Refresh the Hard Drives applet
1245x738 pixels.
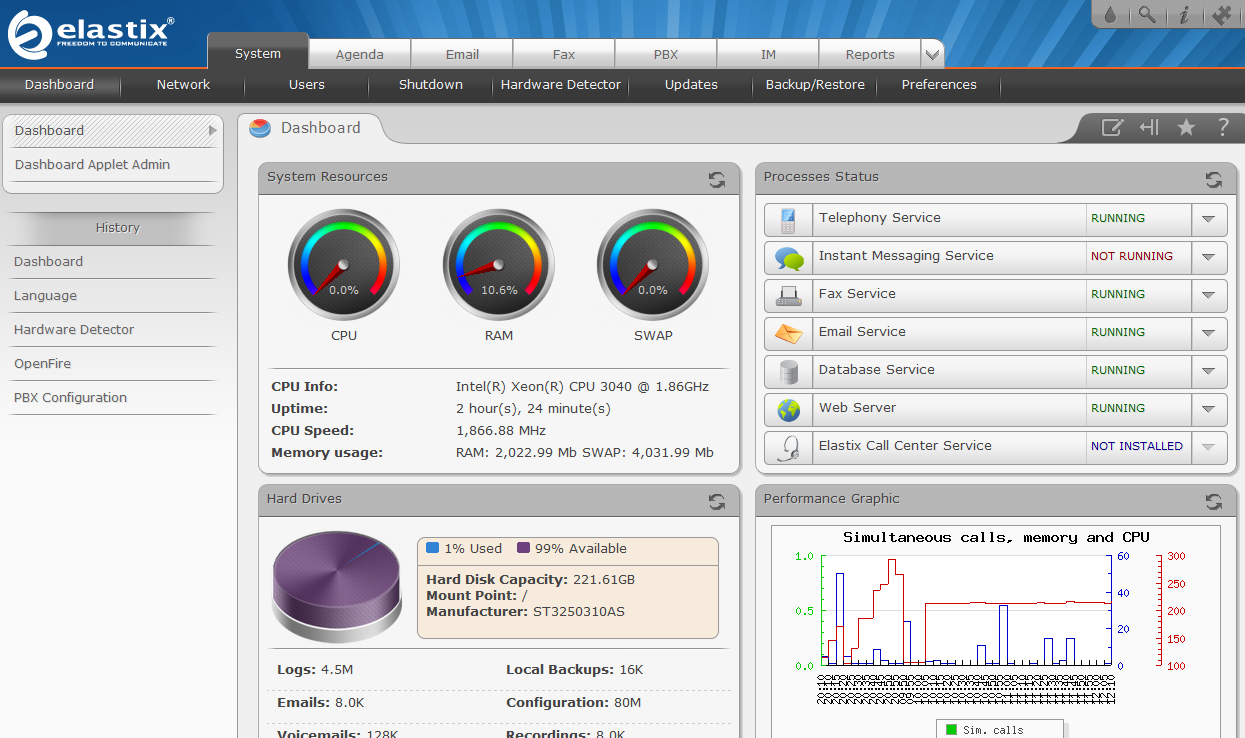pyautogui.click(x=717, y=501)
